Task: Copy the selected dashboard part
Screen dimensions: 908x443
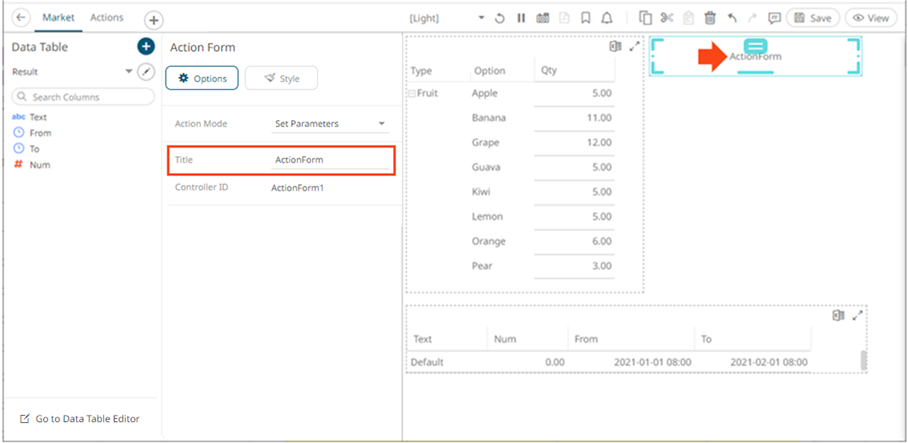Action: (x=646, y=18)
